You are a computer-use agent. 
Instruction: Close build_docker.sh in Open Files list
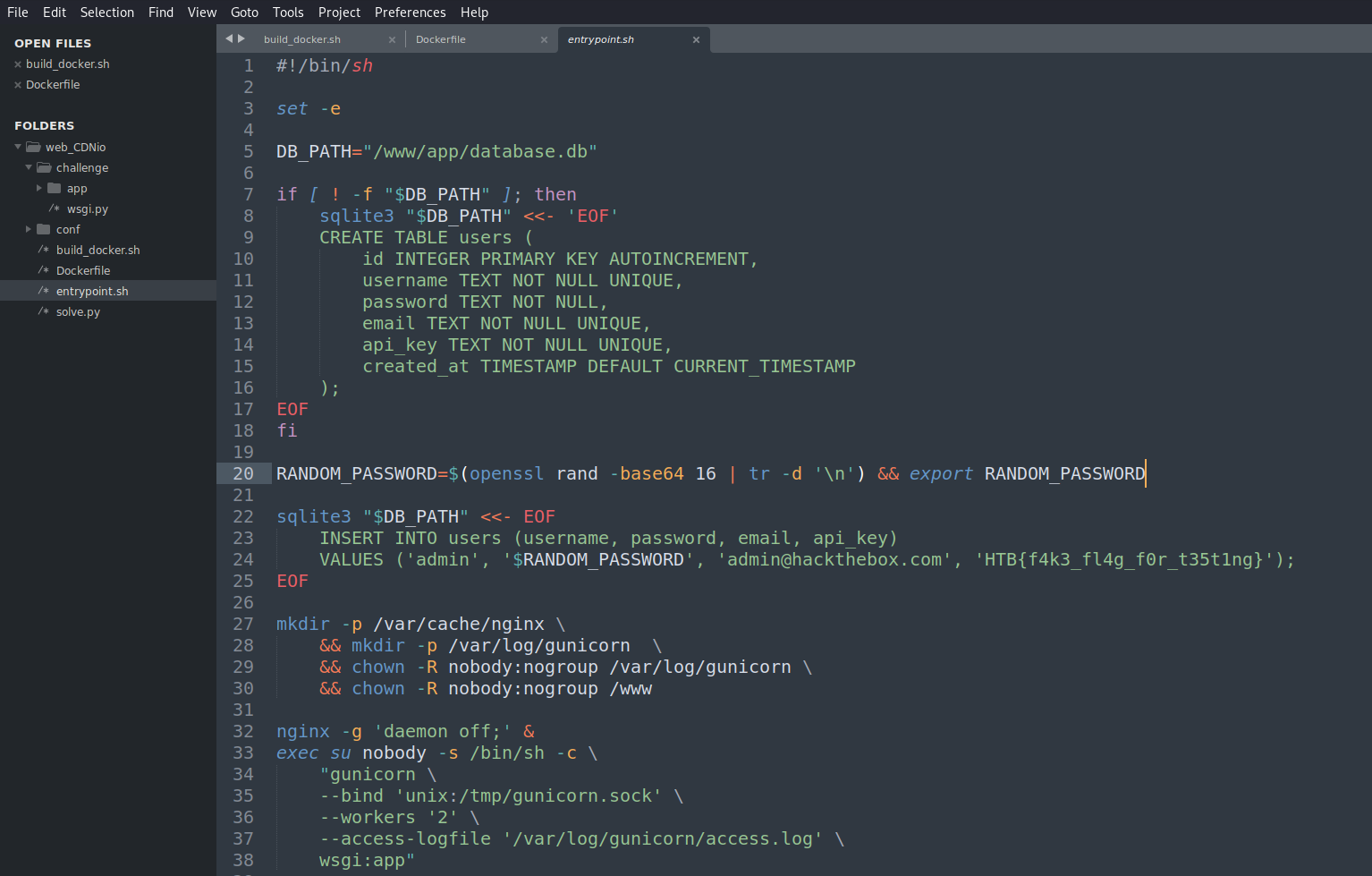[x=18, y=64]
